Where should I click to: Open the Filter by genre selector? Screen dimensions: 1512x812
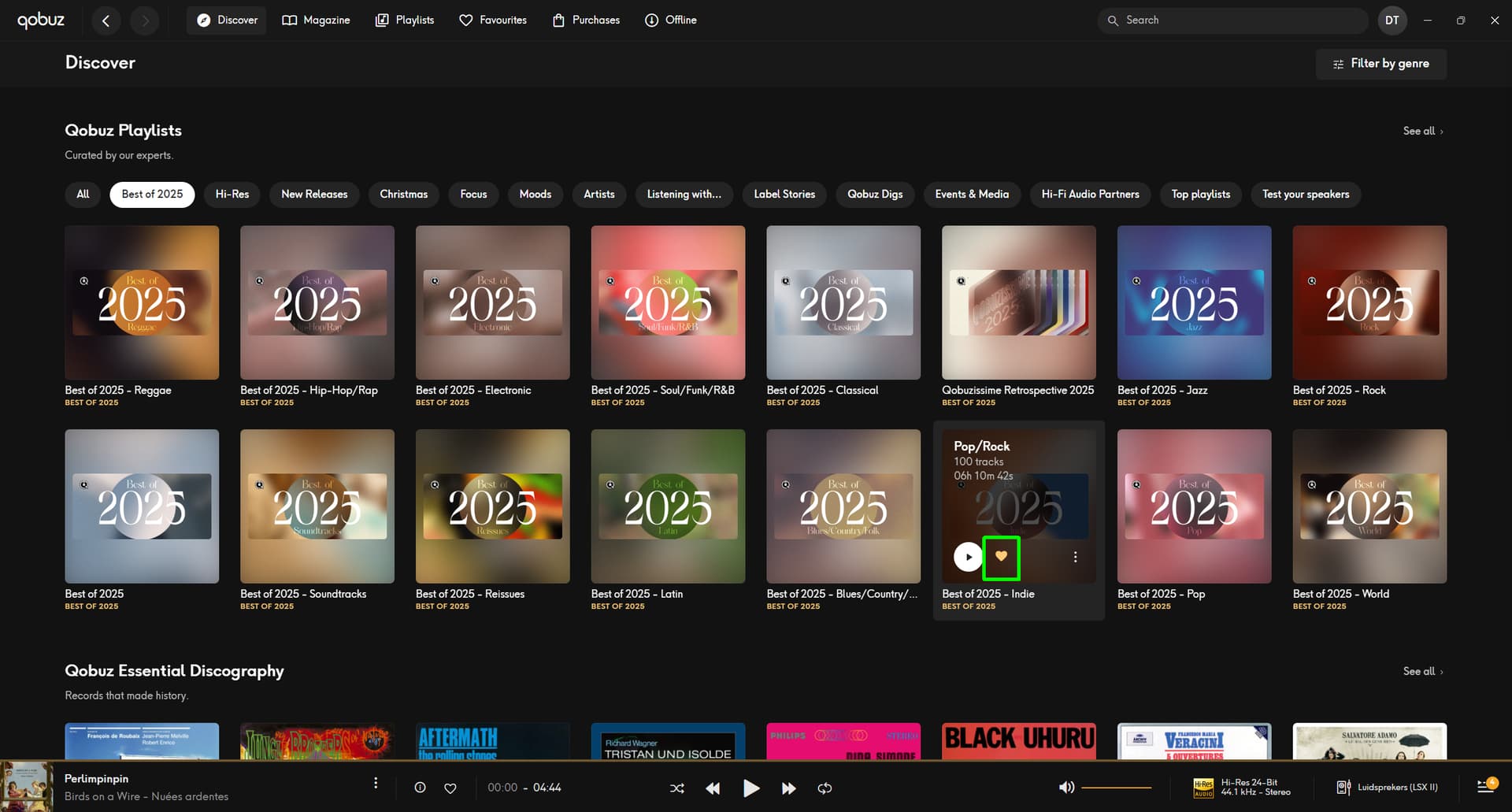1380,64
